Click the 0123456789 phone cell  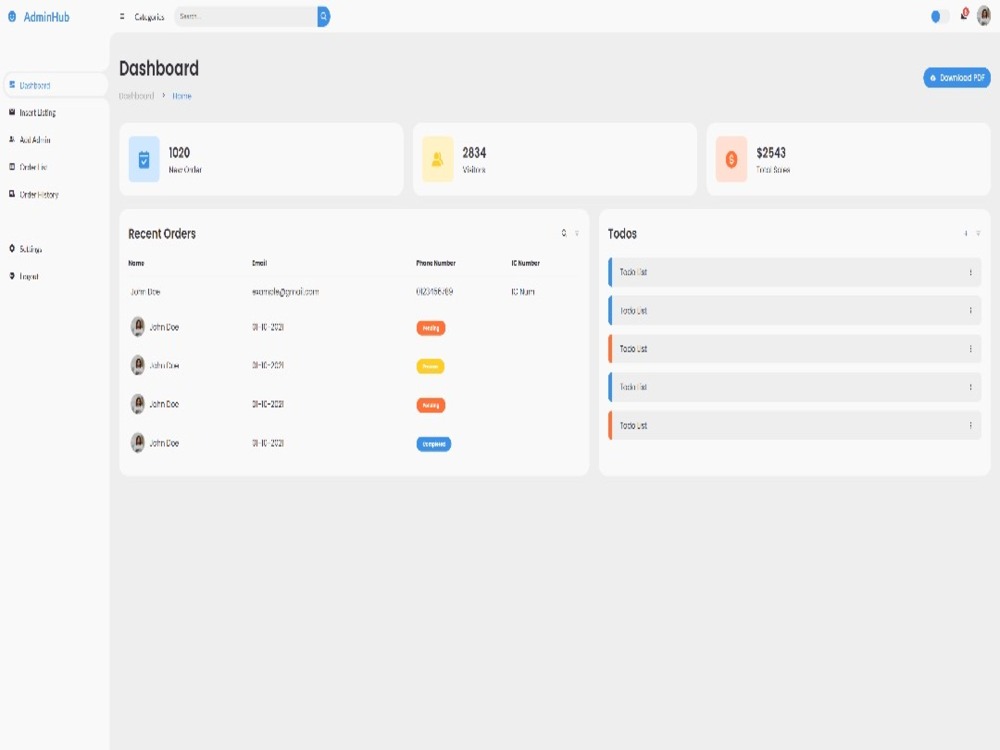point(434,292)
